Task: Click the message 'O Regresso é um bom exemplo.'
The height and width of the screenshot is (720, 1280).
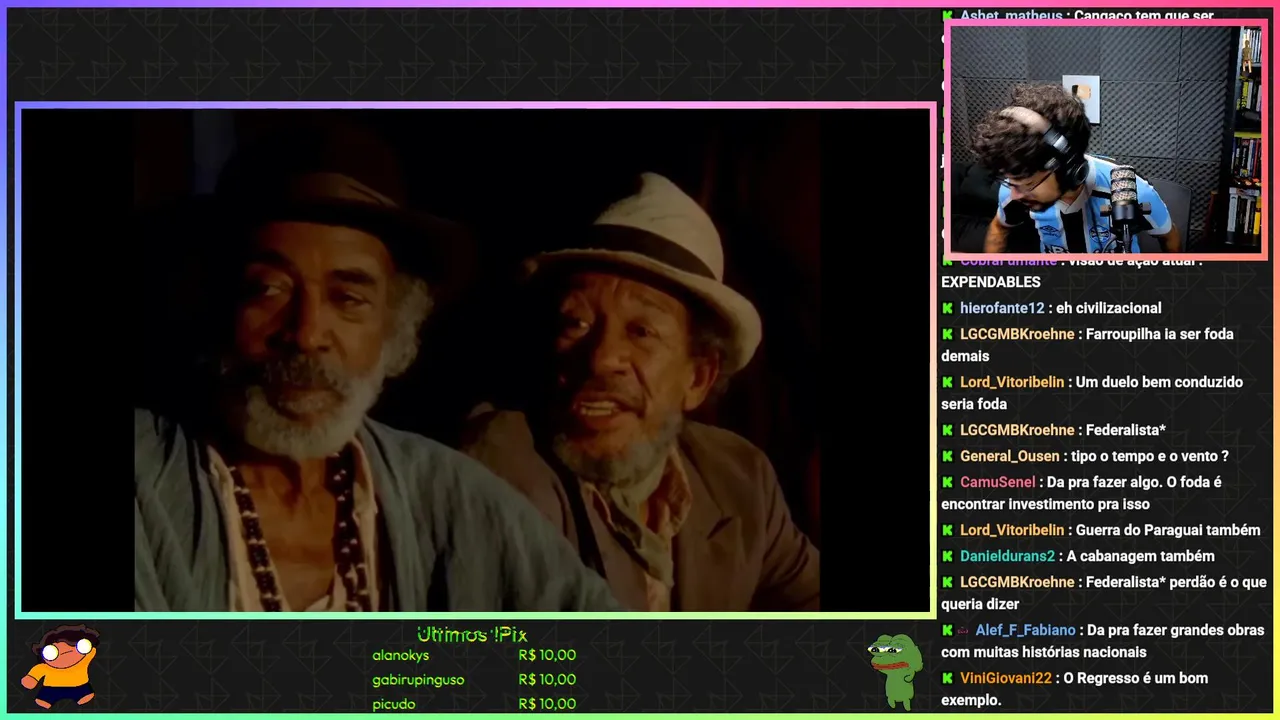Action: click(x=1075, y=689)
